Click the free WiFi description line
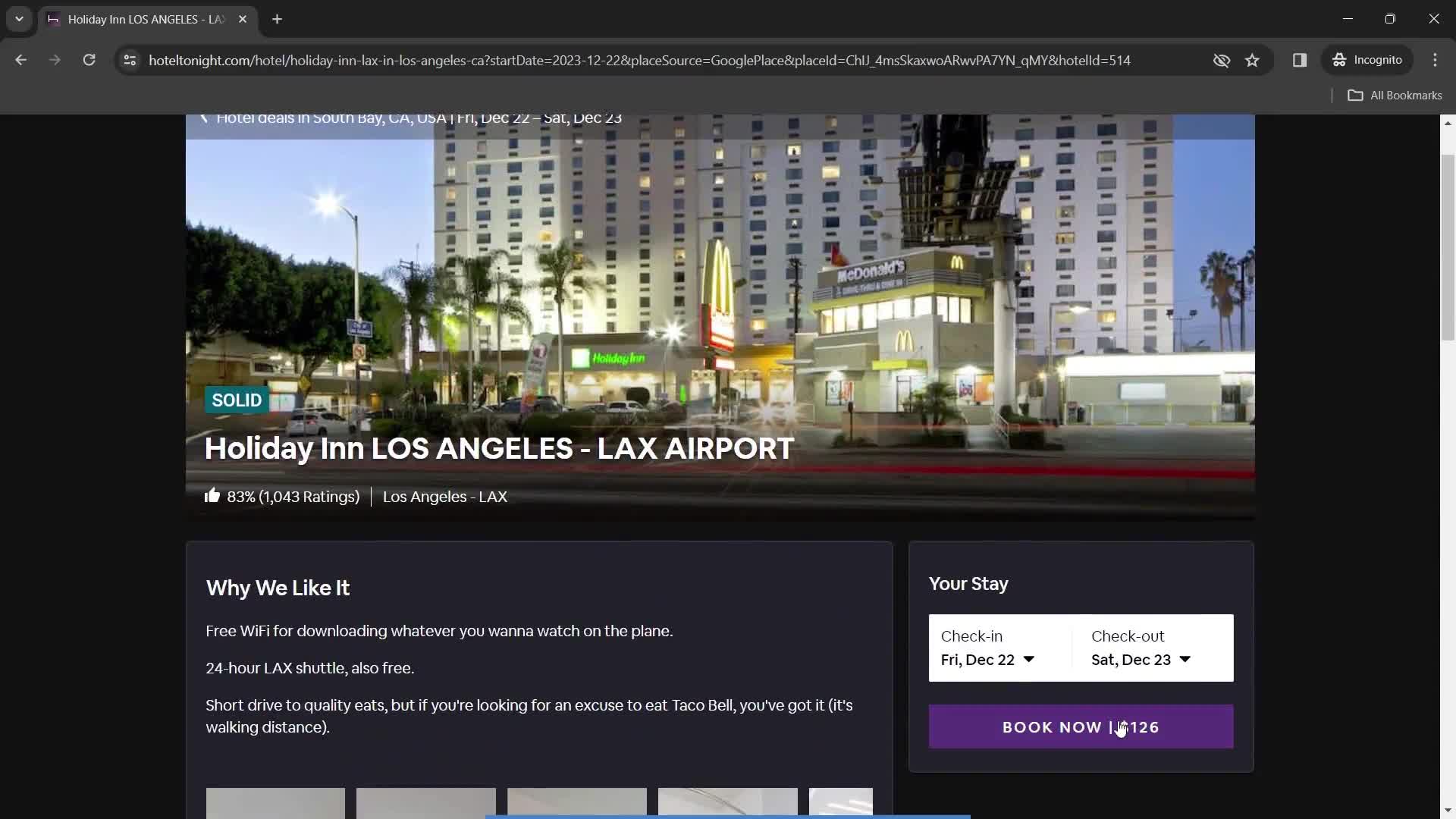1456x819 pixels. click(439, 631)
